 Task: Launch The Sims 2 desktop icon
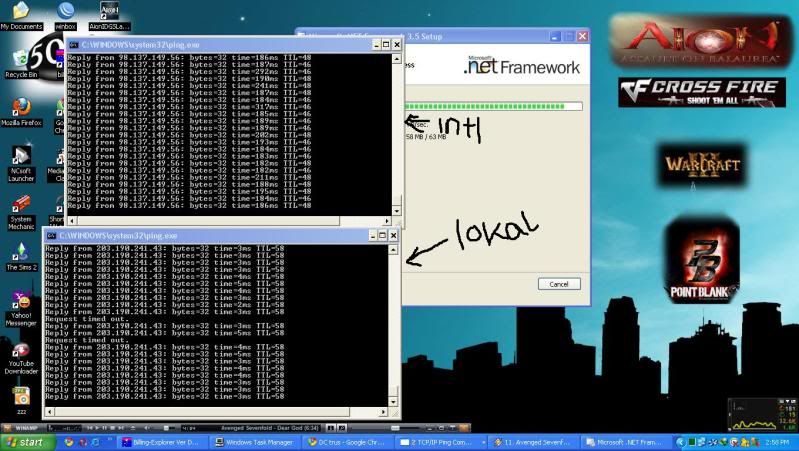(x=21, y=256)
